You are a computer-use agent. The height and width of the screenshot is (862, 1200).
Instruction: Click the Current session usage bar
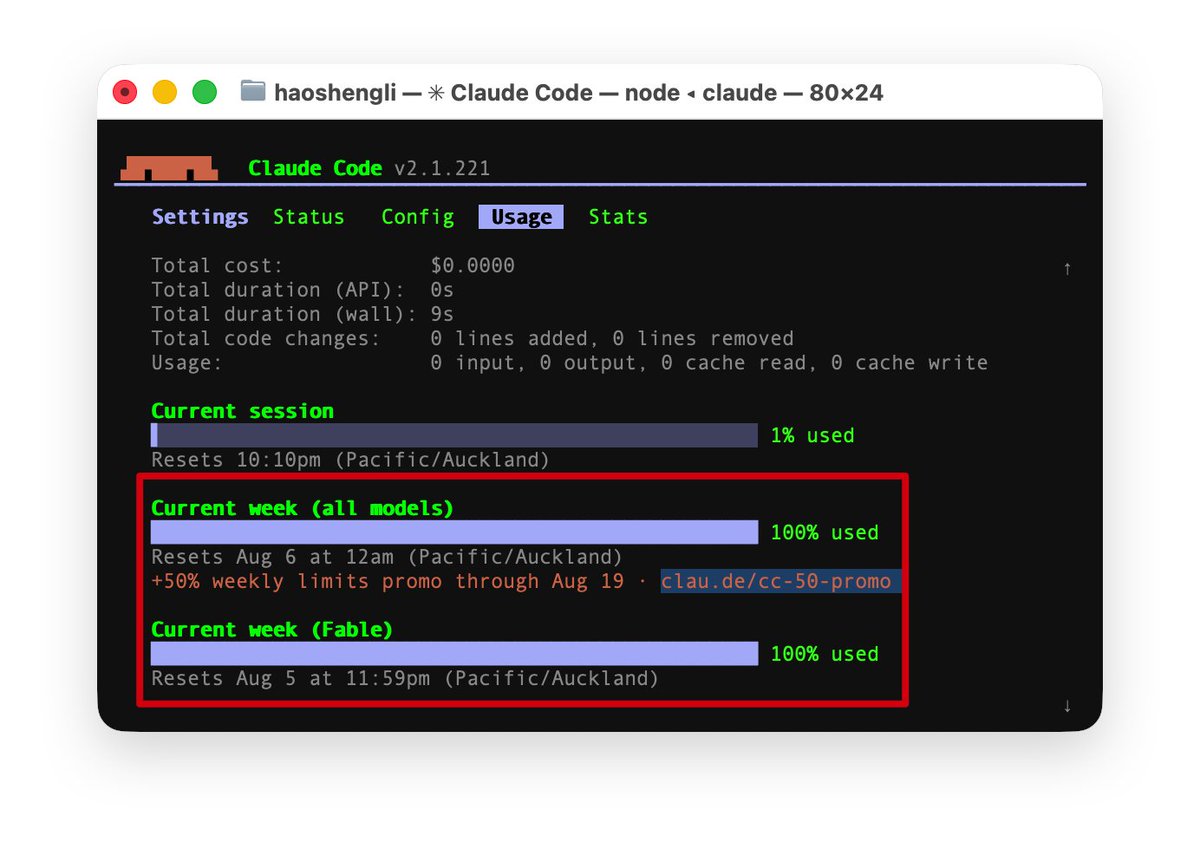click(454, 435)
